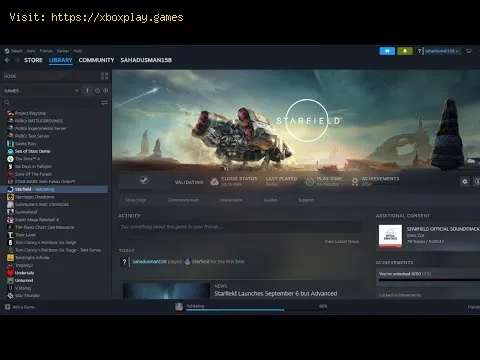Select Sons Of The Forest

pos(33,174)
